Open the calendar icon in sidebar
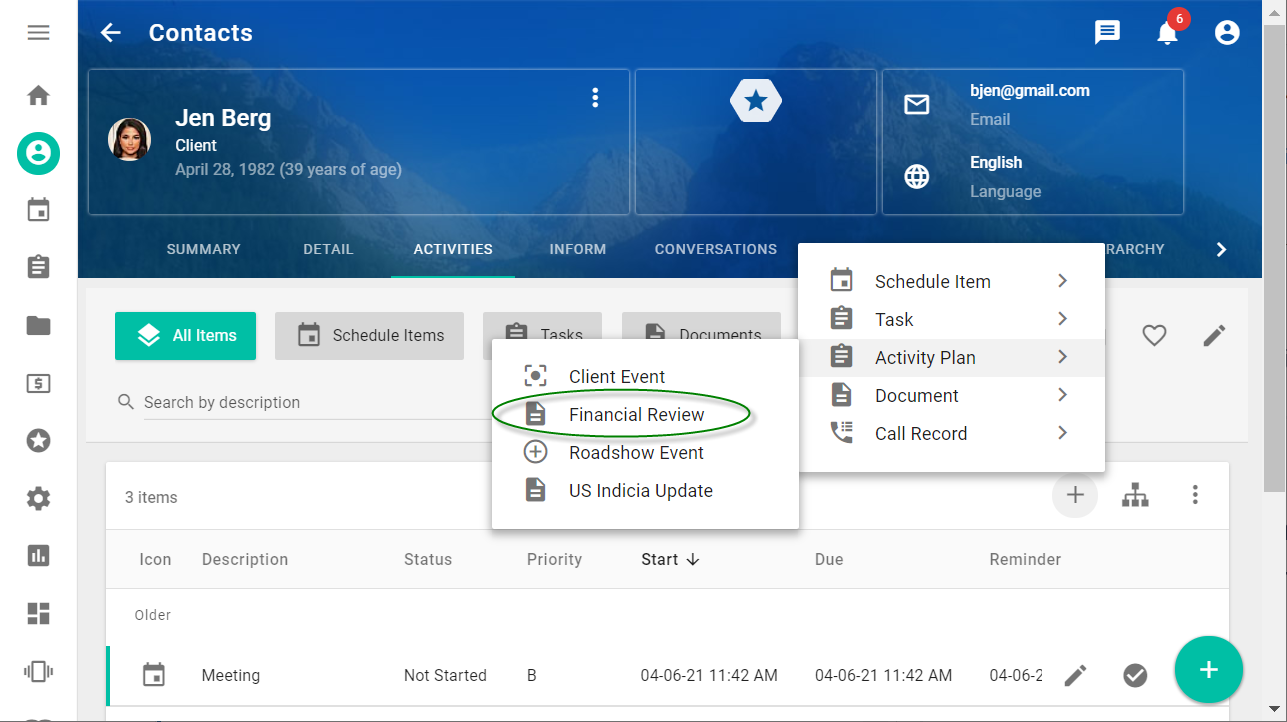Screen dimensions: 1287x722 (x=38, y=210)
